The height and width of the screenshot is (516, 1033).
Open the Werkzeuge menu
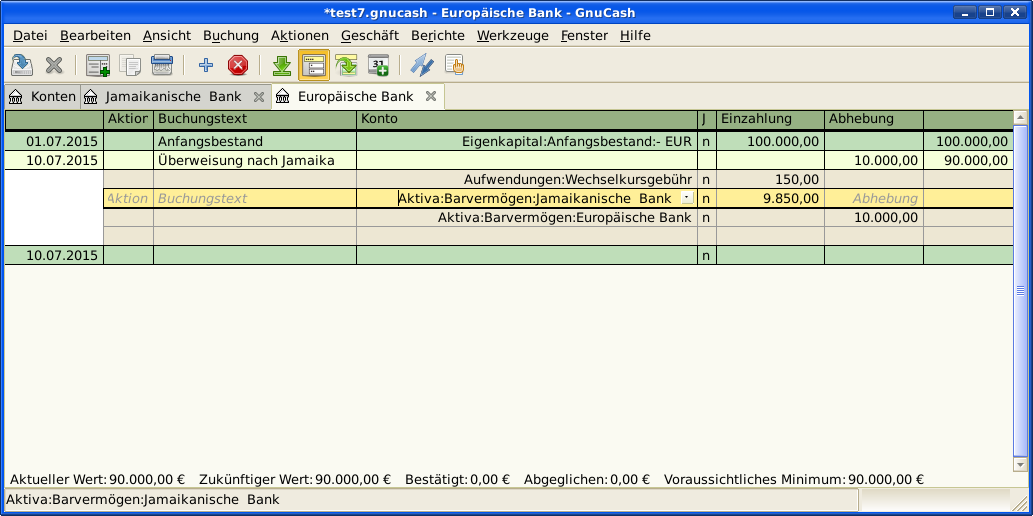[512, 35]
